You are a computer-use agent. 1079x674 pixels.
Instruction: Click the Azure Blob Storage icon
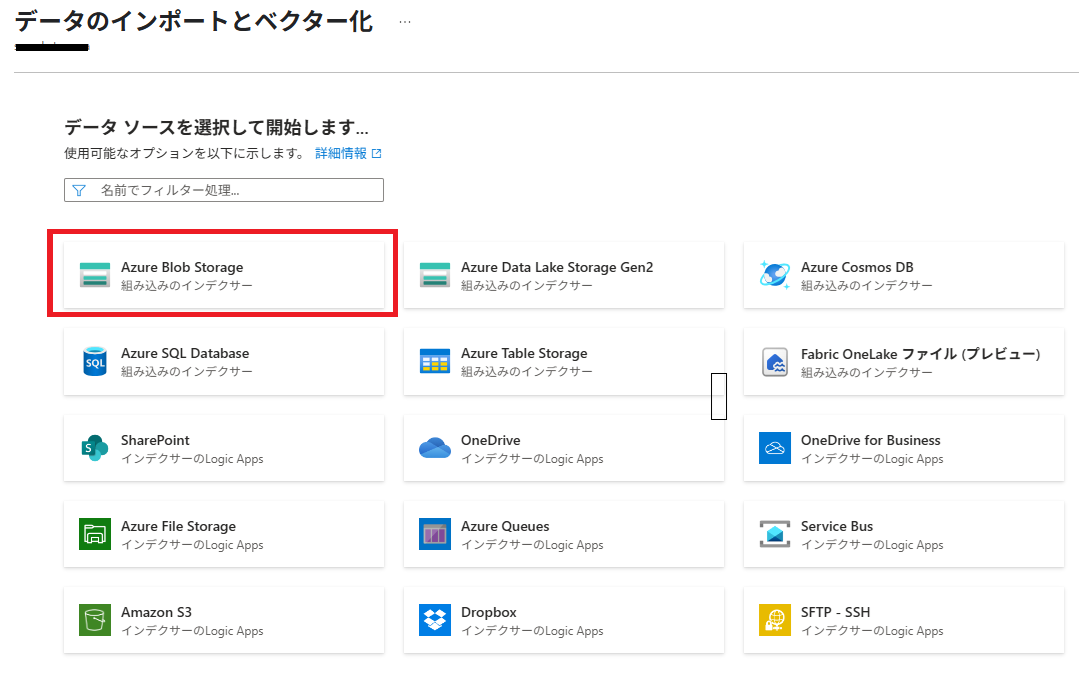[95, 275]
